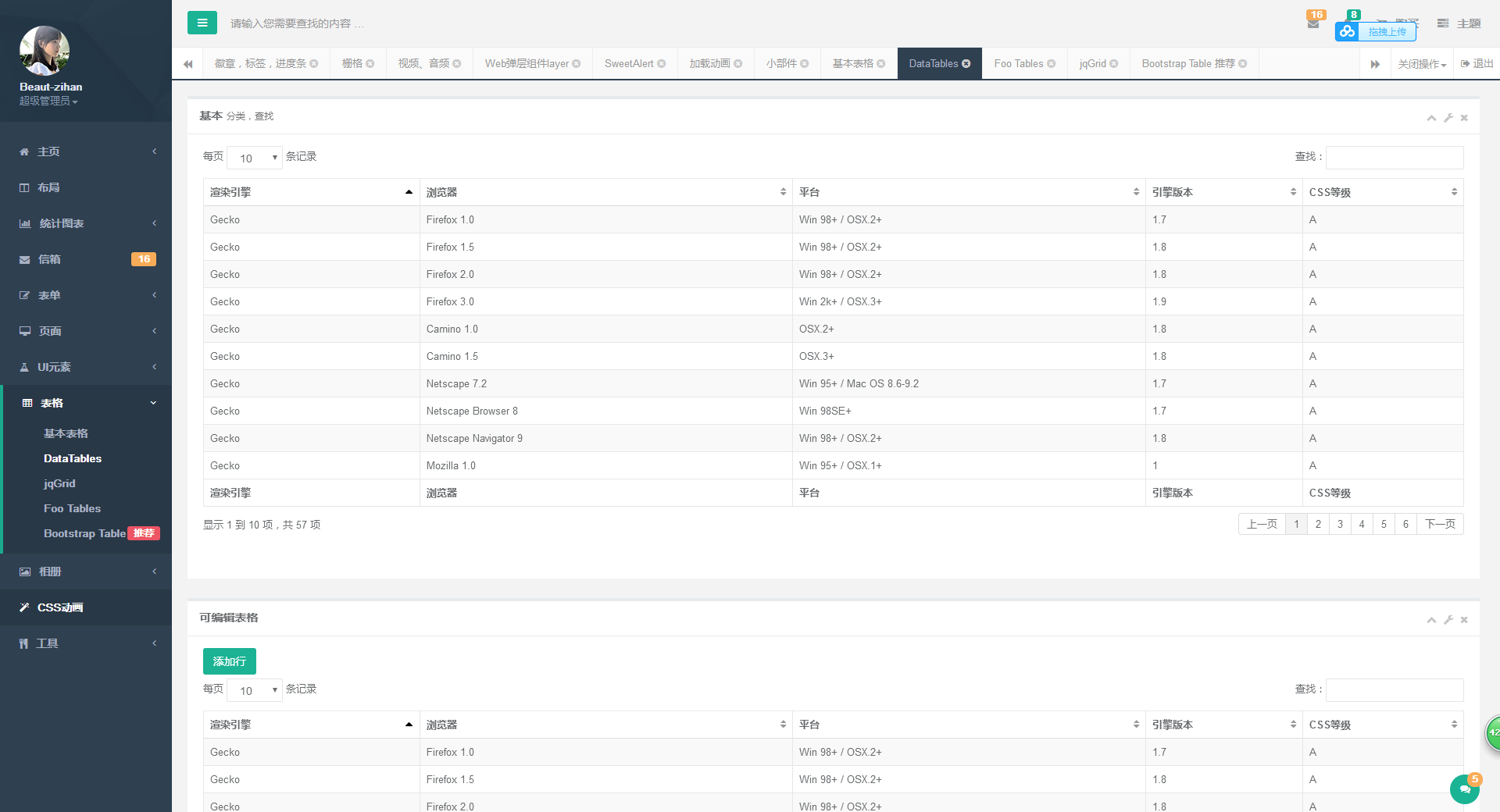Click the 添加行 button
The width and height of the screenshot is (1500, 812).
230,661
